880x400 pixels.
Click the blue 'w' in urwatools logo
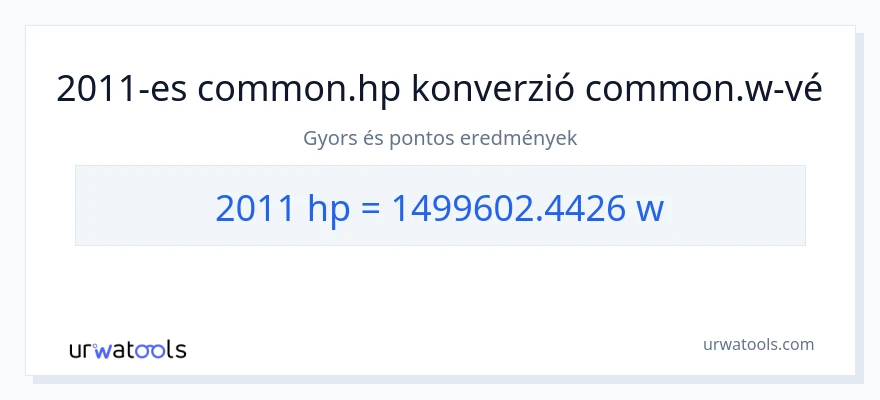(103, 351)
